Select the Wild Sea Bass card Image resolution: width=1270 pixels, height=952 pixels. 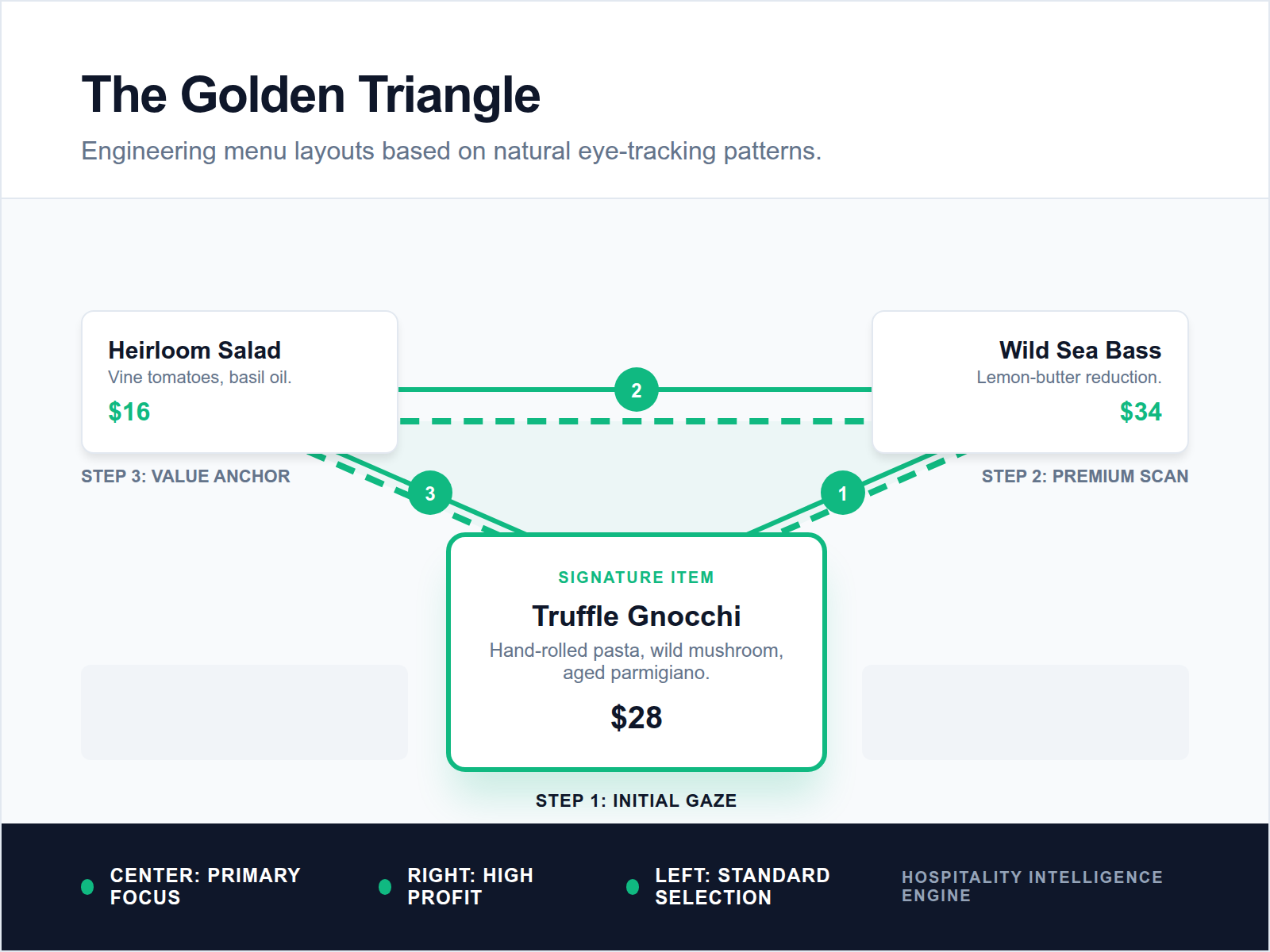(1029, 382)
